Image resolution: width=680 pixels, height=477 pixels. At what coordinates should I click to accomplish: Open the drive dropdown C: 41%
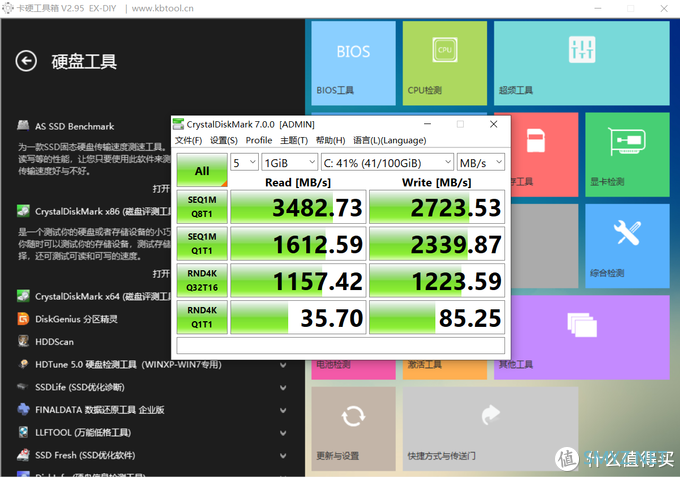pos(387,163)
